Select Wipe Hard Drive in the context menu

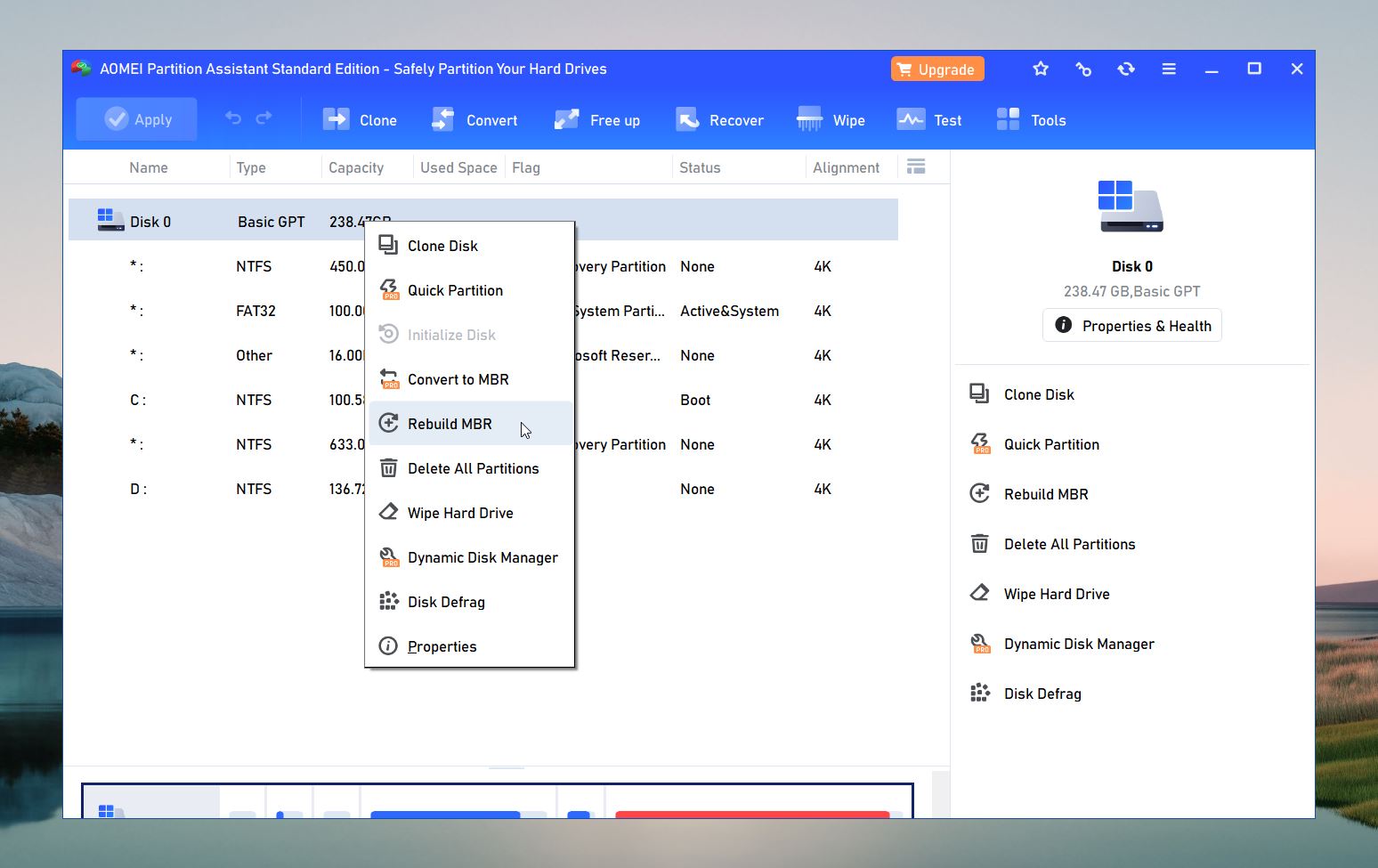(469, 513)
